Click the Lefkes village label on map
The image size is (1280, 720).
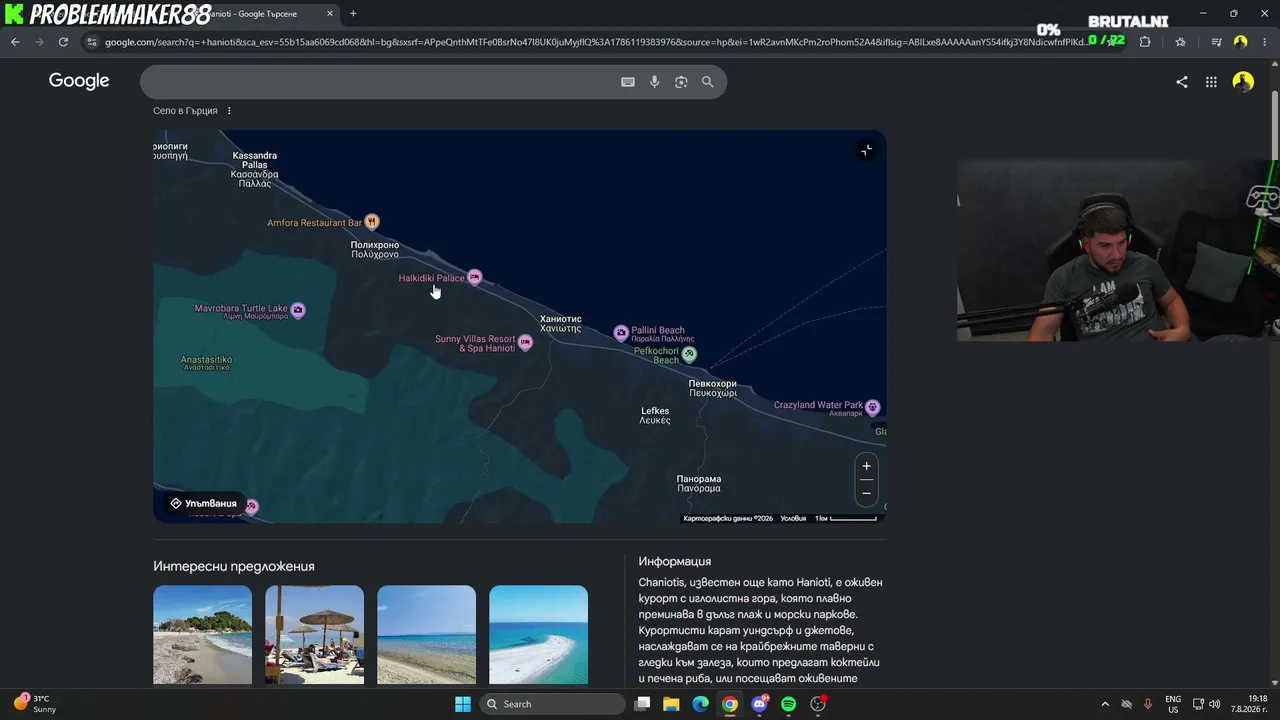(x=655, y=416)
